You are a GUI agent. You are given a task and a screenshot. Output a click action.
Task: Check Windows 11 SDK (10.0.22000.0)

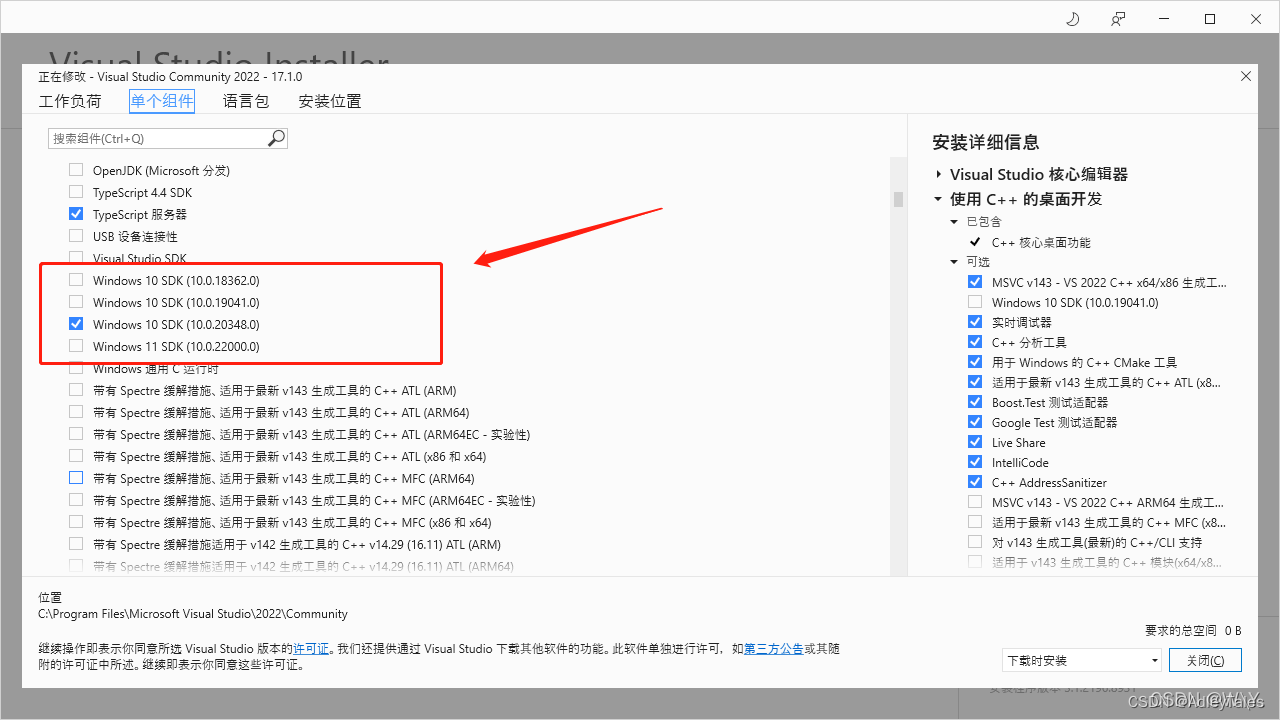click(x=76, y=346)
